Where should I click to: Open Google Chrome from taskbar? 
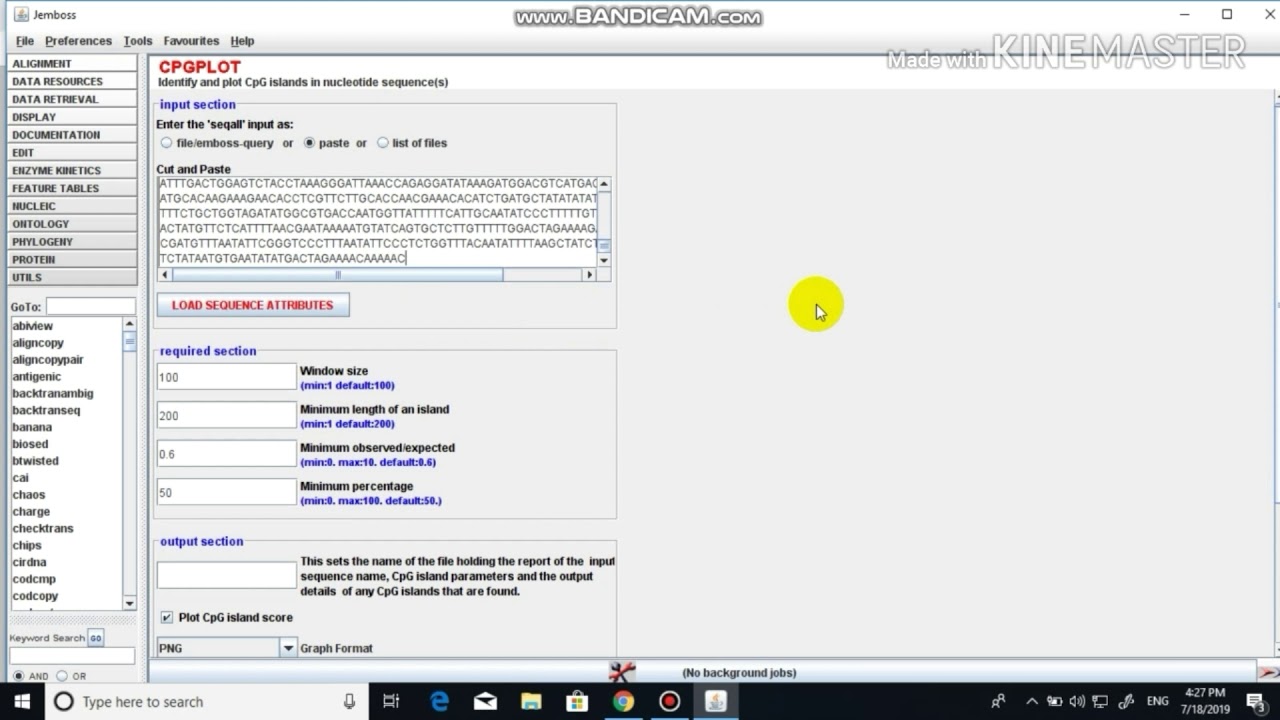[x=623, y=702]
